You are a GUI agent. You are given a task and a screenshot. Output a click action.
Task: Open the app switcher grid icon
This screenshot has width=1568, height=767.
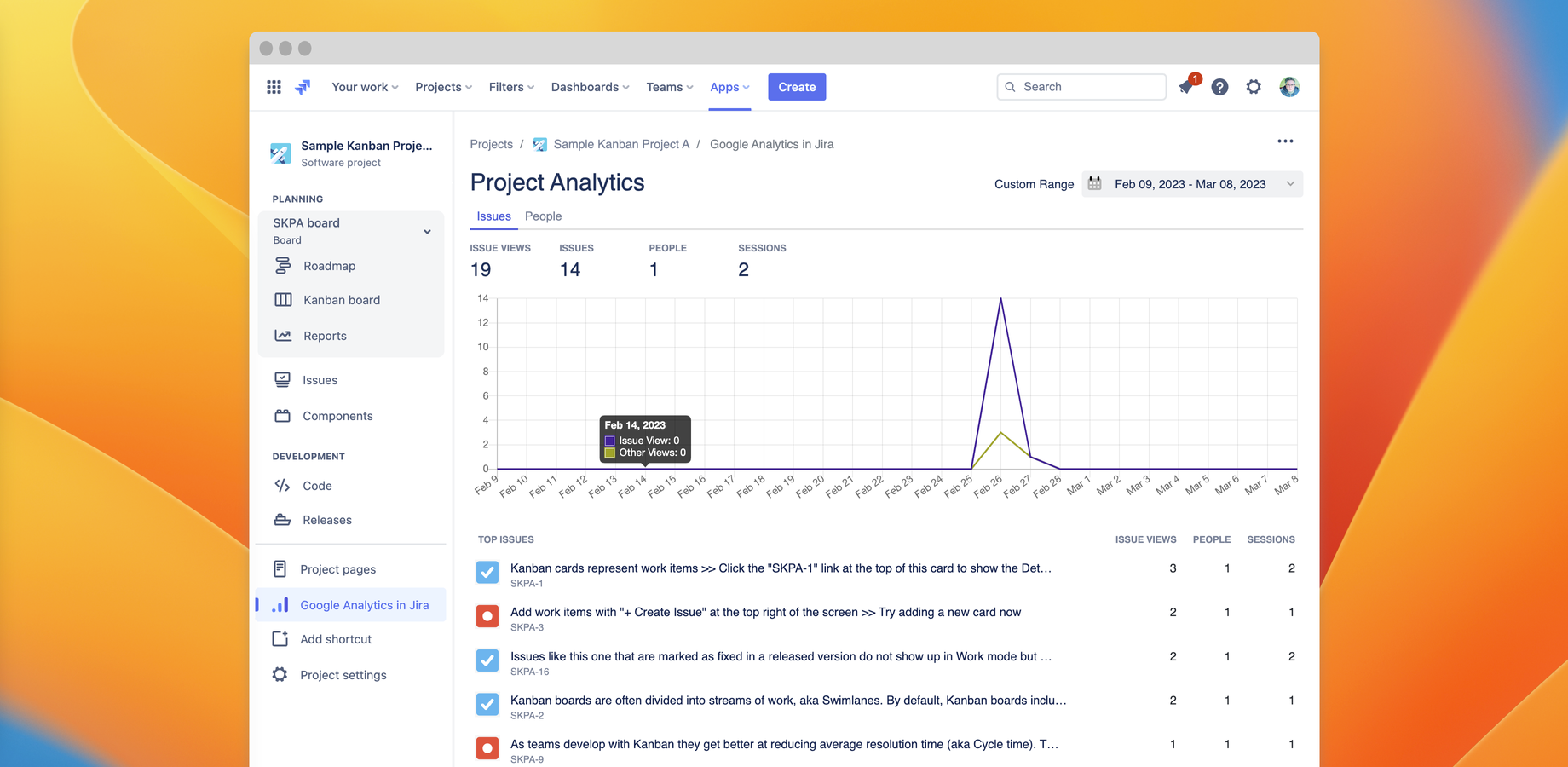pyautogui.click(x=274, y=87)
